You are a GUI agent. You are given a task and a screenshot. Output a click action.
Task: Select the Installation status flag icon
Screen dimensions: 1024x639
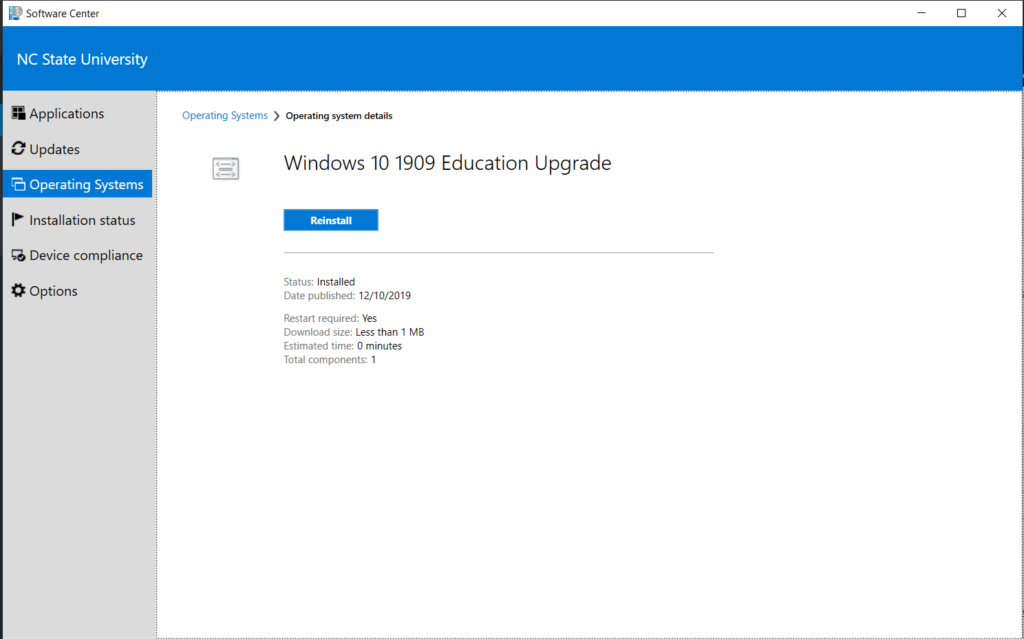pos(17,219)
